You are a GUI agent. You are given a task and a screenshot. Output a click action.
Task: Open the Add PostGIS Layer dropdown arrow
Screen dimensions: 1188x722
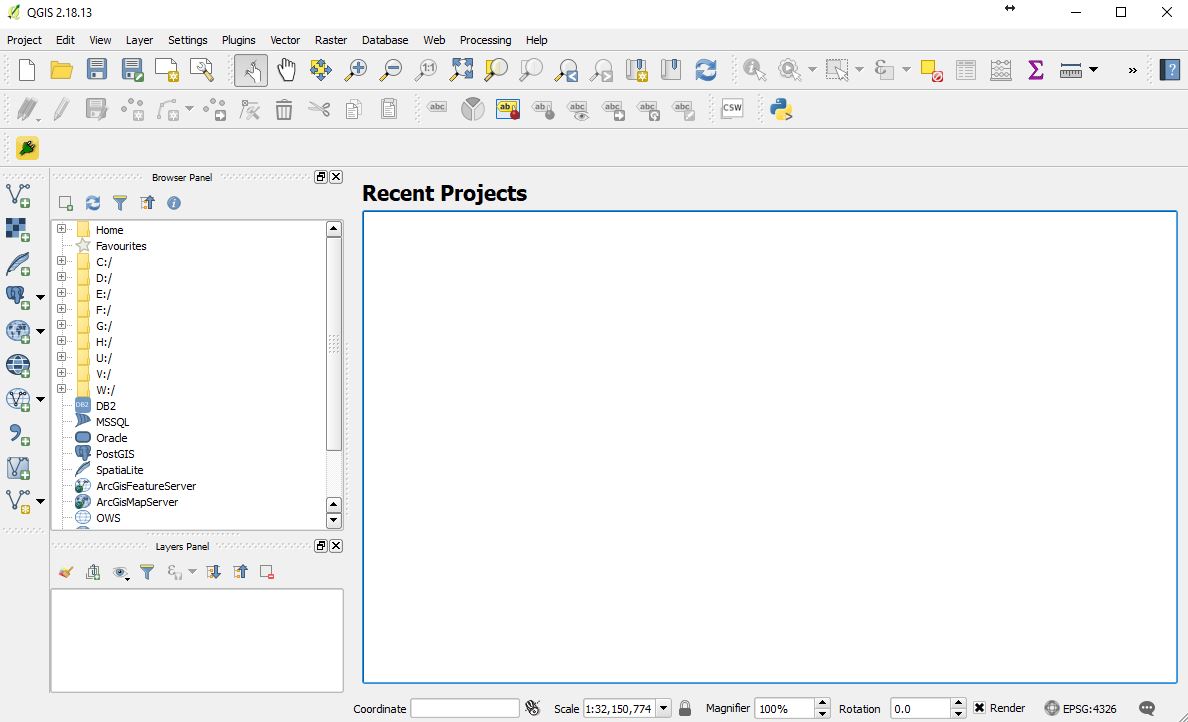point(40,297)
